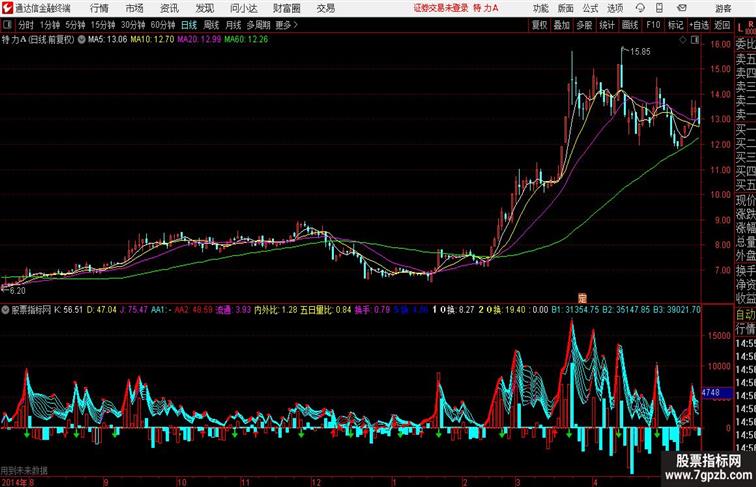Select the 月线 monthly tab
Screen dimensions: 756x487
click(x=233, y=25)
